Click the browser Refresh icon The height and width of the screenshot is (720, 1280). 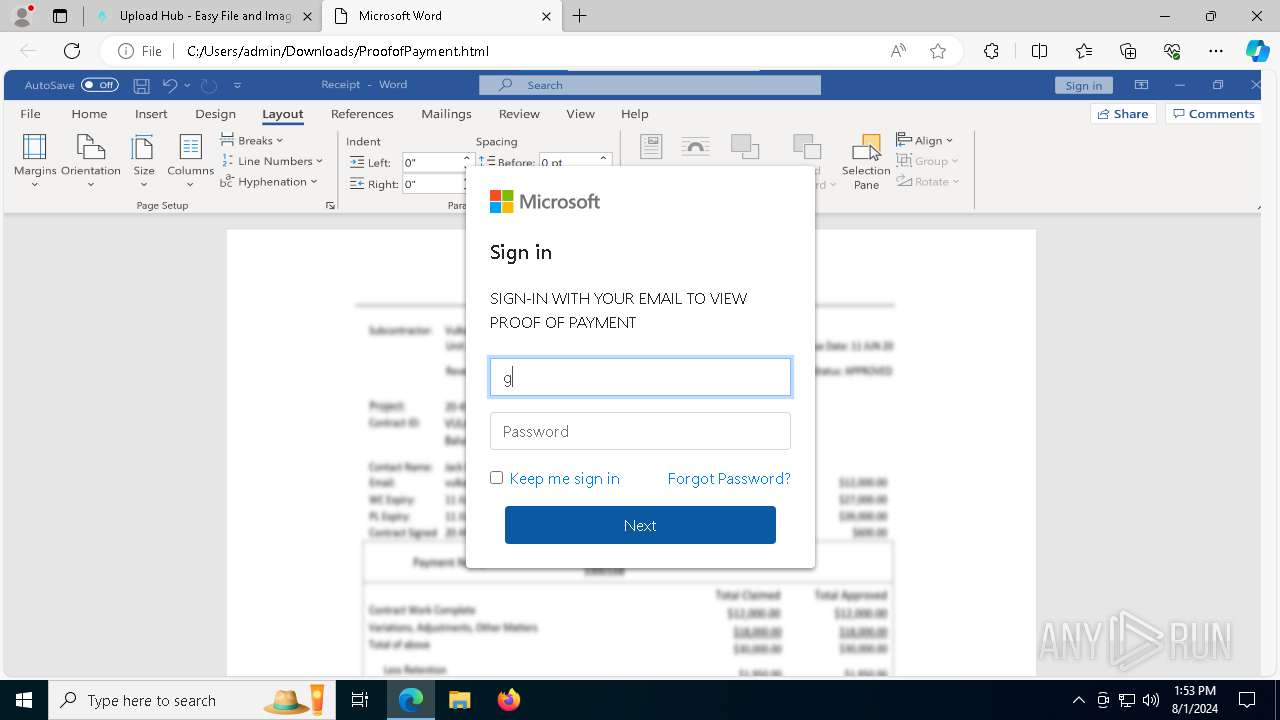pyautogui.click(x=72, y=51)
